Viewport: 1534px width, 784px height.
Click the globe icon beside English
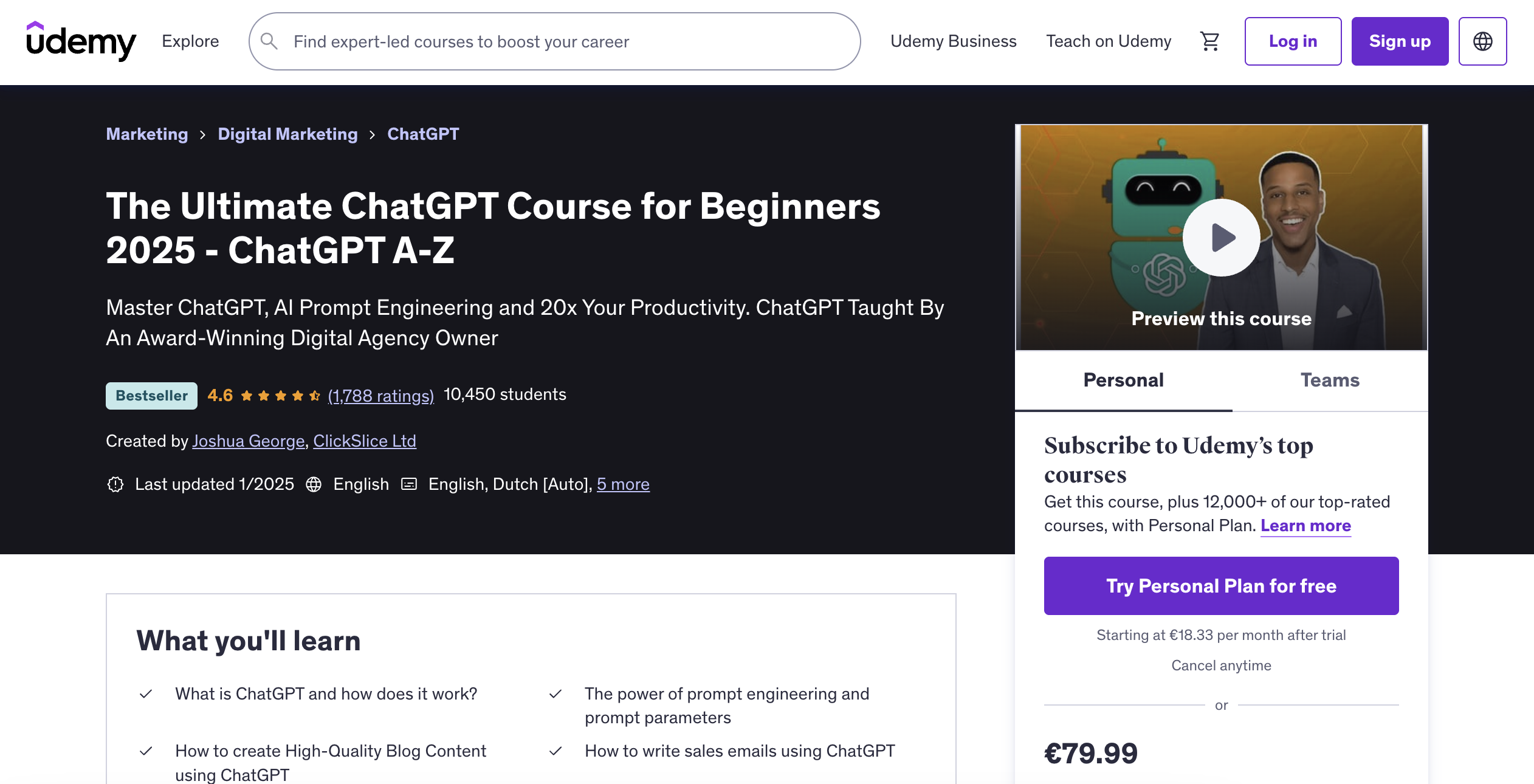point(314,484)
